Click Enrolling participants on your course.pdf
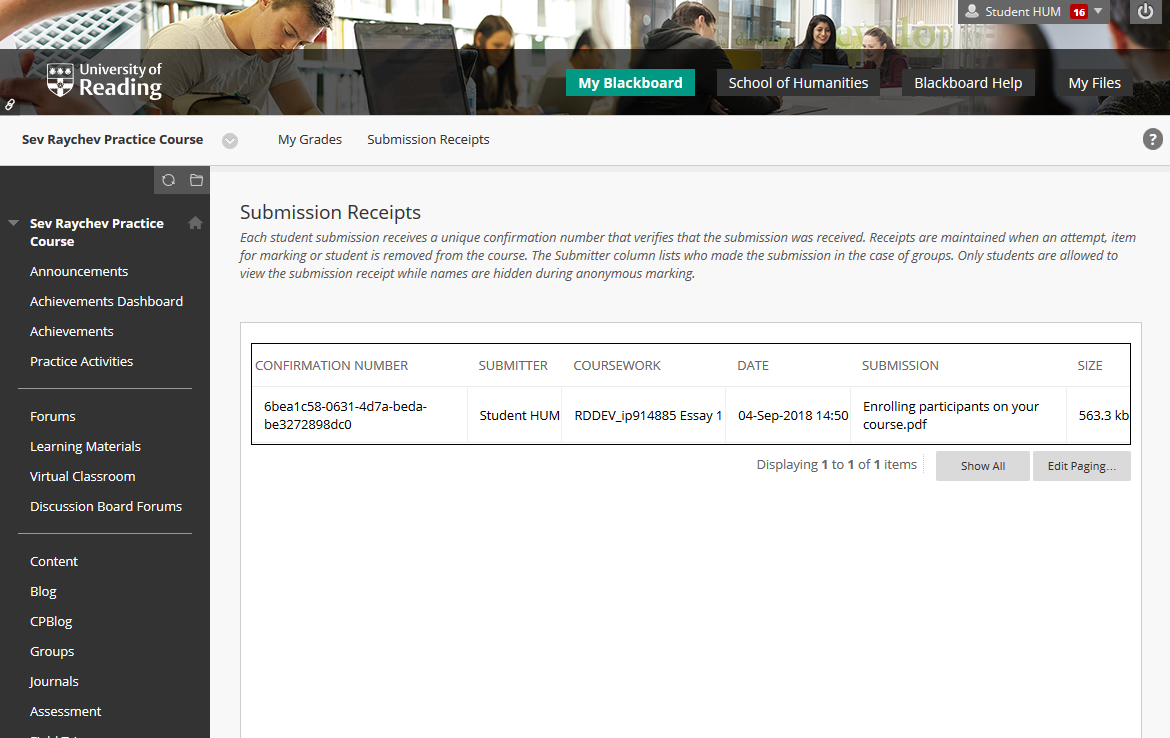 click(x=951, y=416)
